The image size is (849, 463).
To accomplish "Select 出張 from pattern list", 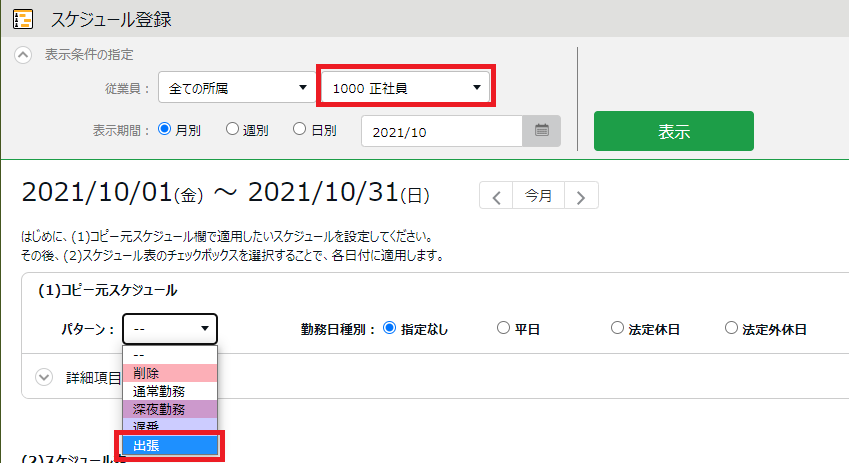I will 170,446.
